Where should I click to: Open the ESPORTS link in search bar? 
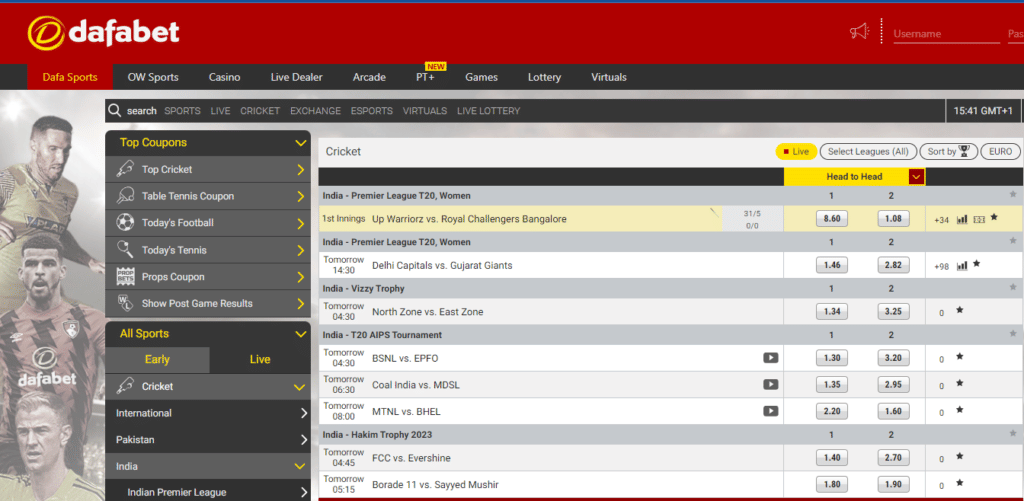tap(372, 111)
